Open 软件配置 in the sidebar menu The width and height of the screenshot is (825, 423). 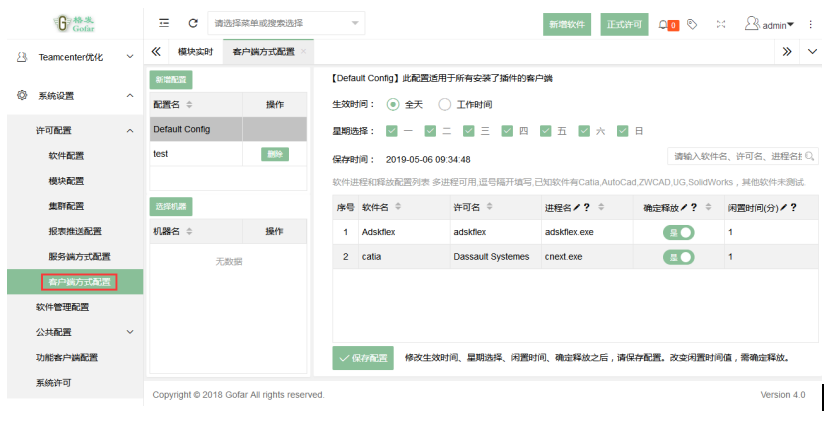(67, 155)
